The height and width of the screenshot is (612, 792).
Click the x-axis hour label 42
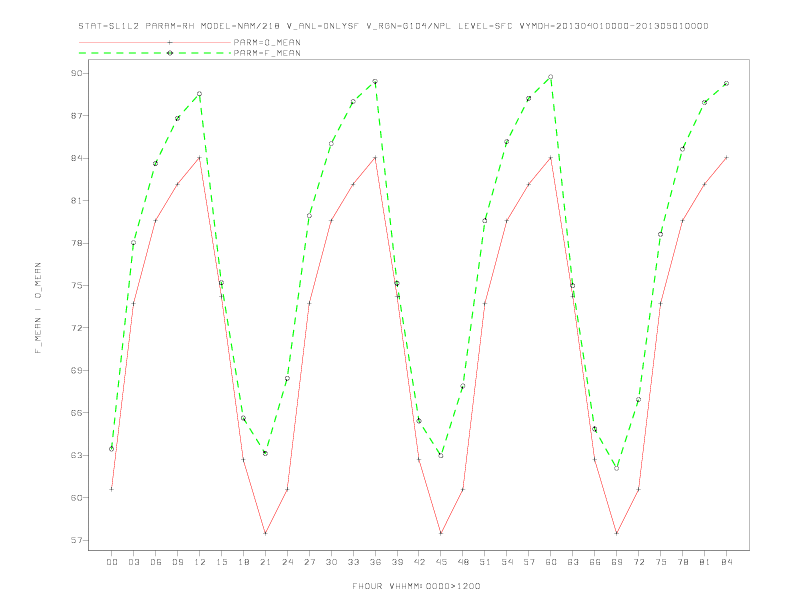pyautogui.click(x=419, y=562)
